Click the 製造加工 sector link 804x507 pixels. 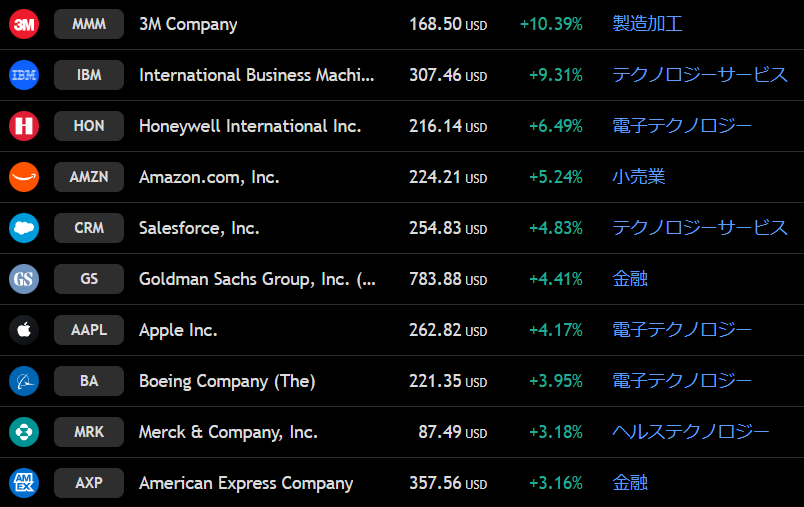pyautogui.click(x=647, y=24)
